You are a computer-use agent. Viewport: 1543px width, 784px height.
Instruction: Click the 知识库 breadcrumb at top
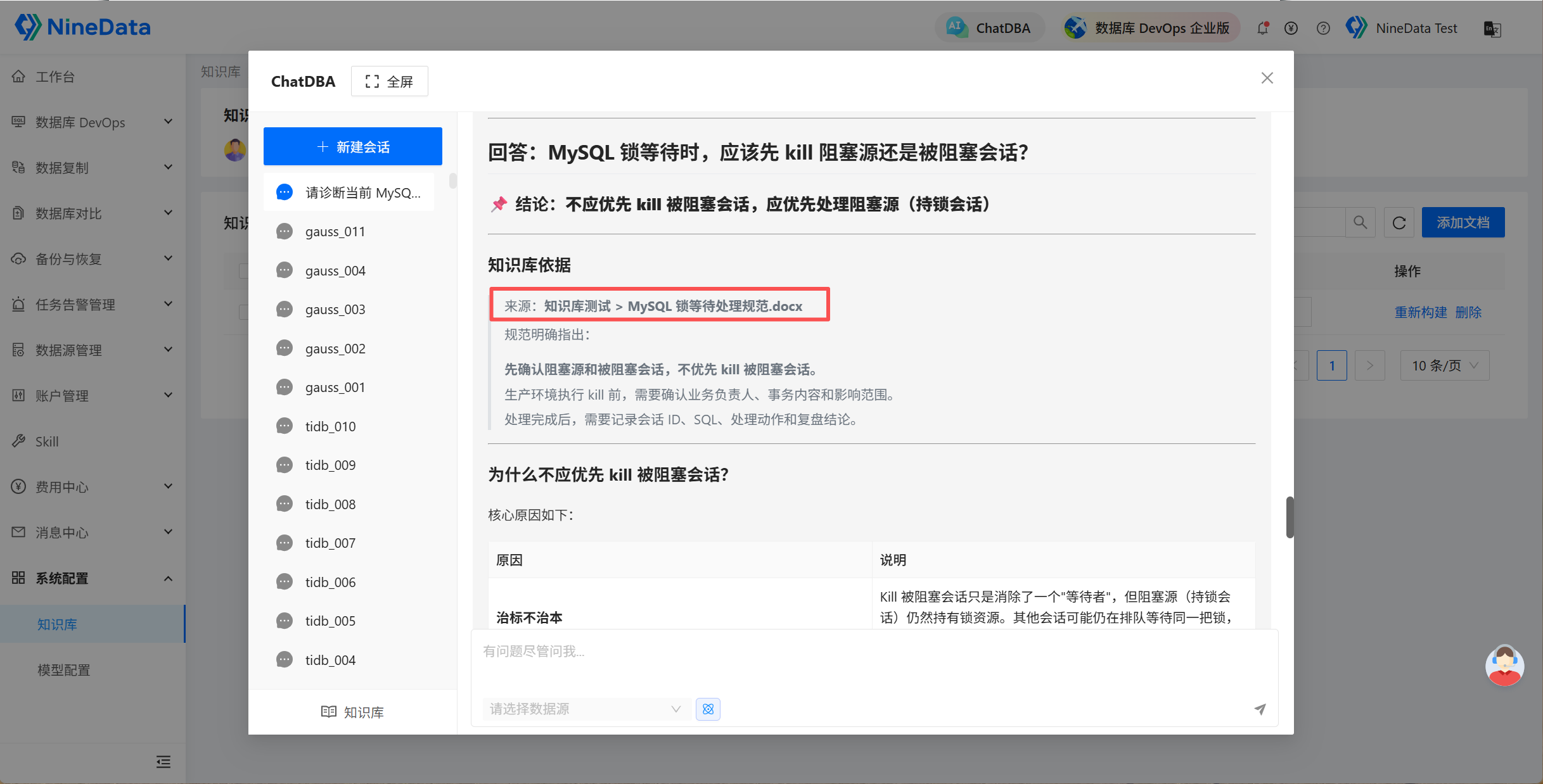pos(221,72)
